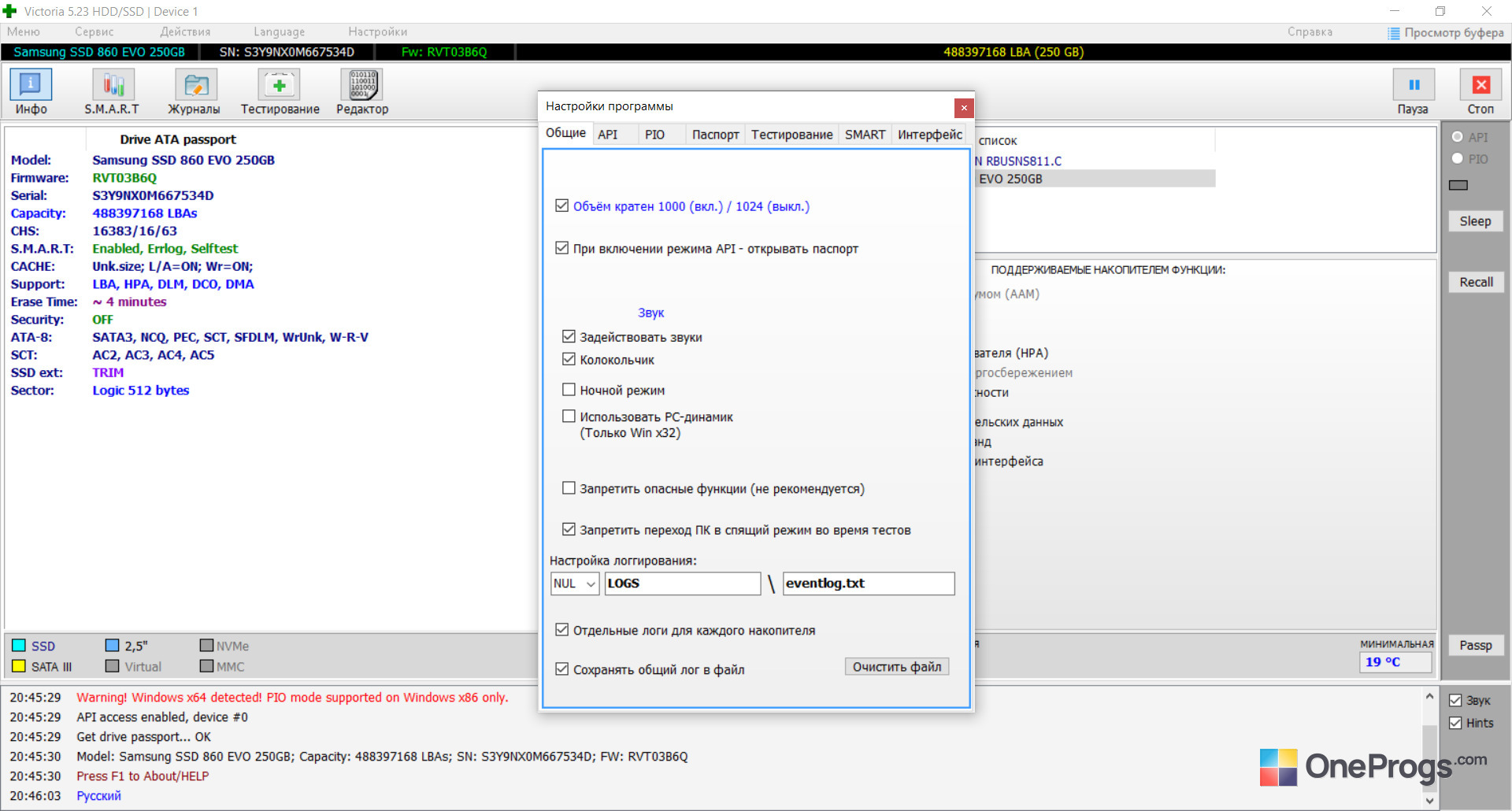The width and height of the screenshot is (1512, 811).
Task: Click the PIO mode warning log line
Action: 292,698
